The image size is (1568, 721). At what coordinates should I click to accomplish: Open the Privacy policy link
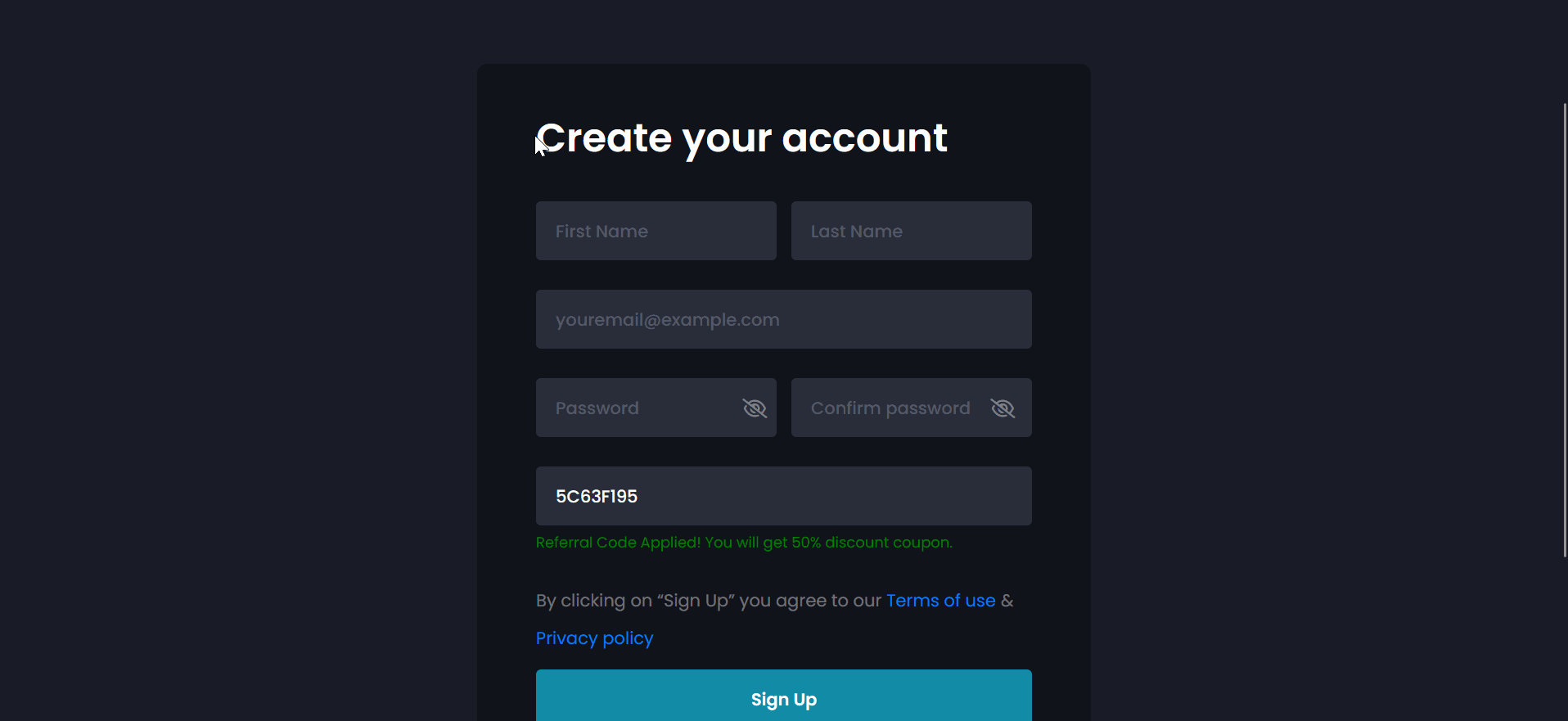click(x=594, y=638)
